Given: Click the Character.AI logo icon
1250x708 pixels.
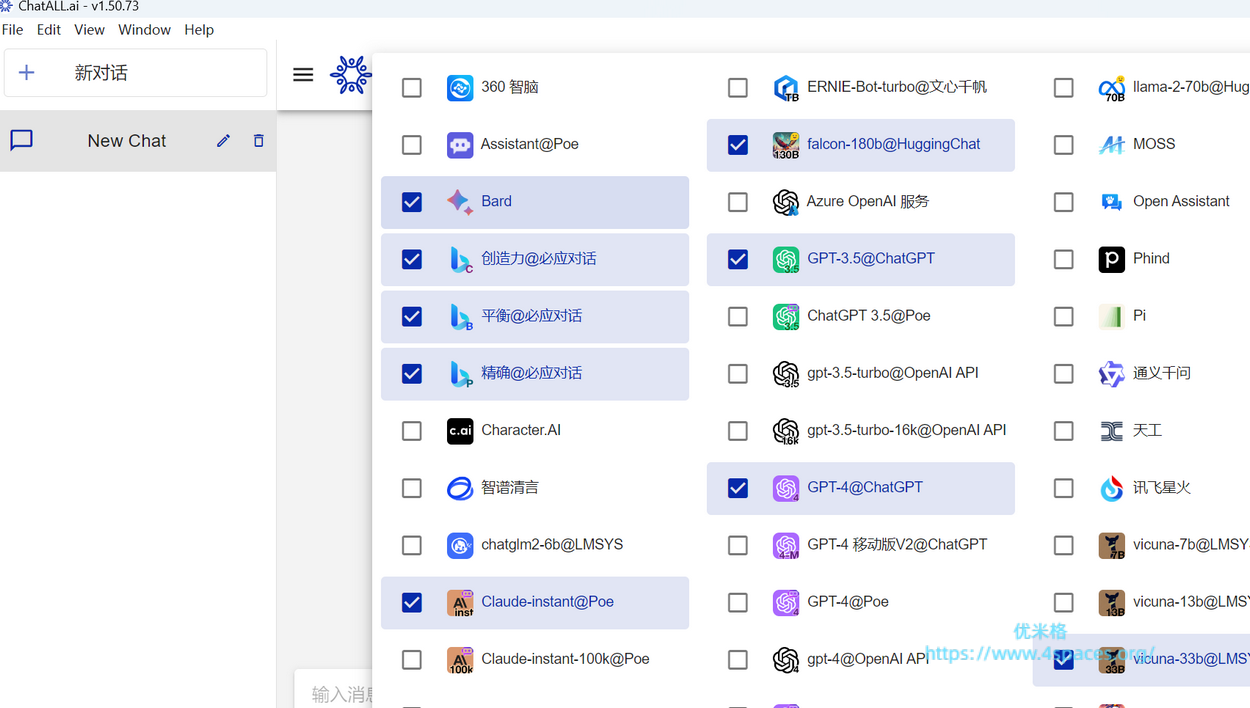Looking at the screenshot, I should pyautogui.click(x=460, y=431).
